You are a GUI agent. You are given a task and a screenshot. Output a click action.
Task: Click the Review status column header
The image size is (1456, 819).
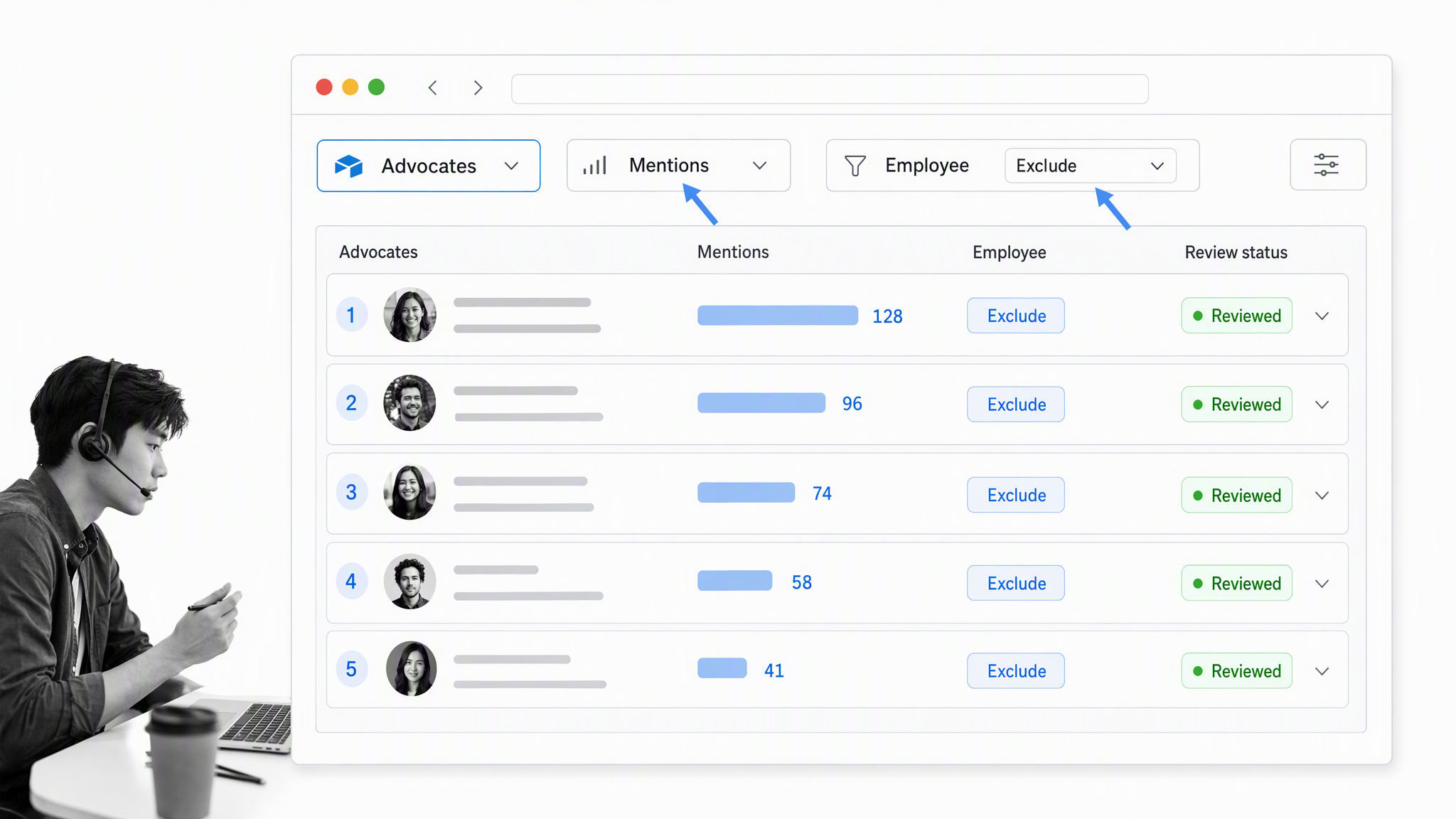tap(1236, 252)
